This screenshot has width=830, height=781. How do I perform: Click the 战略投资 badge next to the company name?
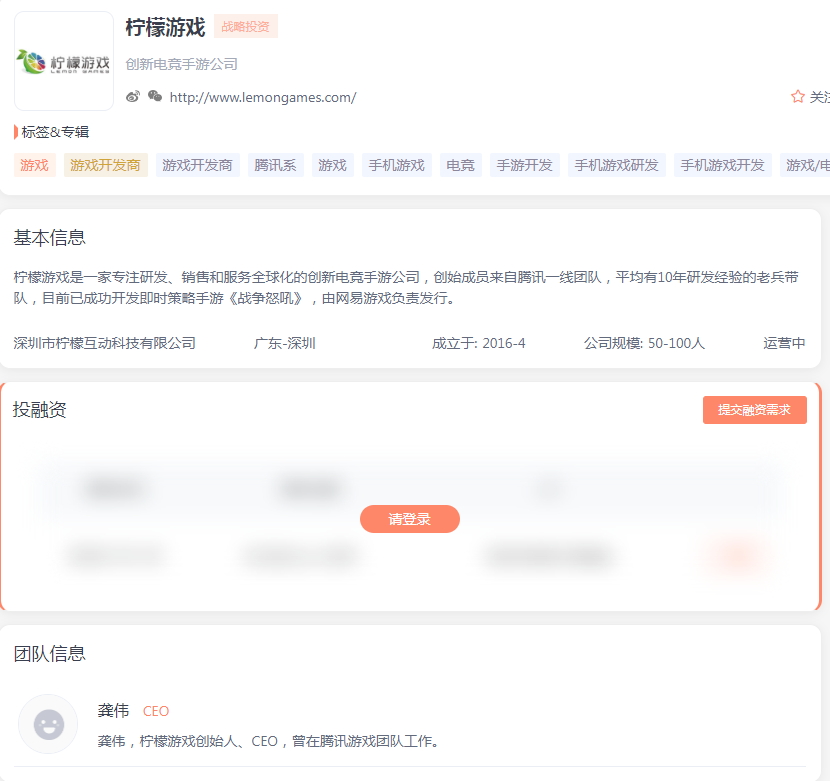pos(246,27)
